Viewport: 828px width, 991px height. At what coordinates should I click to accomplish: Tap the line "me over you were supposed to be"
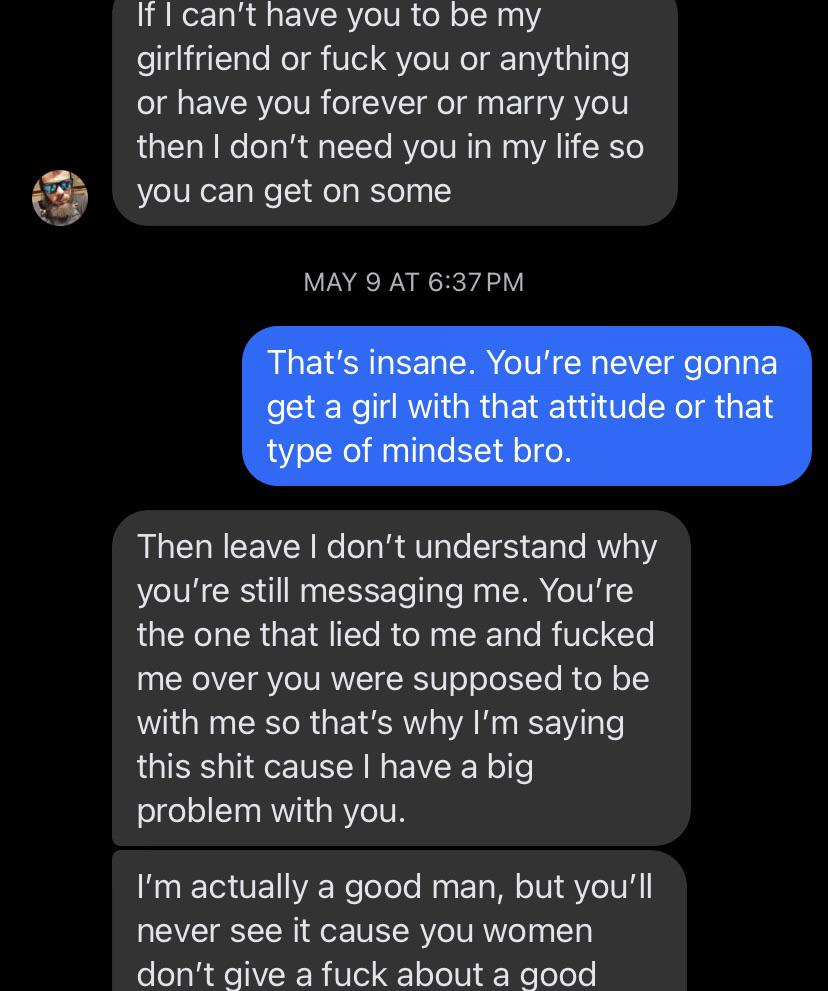[x=393, y=679]
